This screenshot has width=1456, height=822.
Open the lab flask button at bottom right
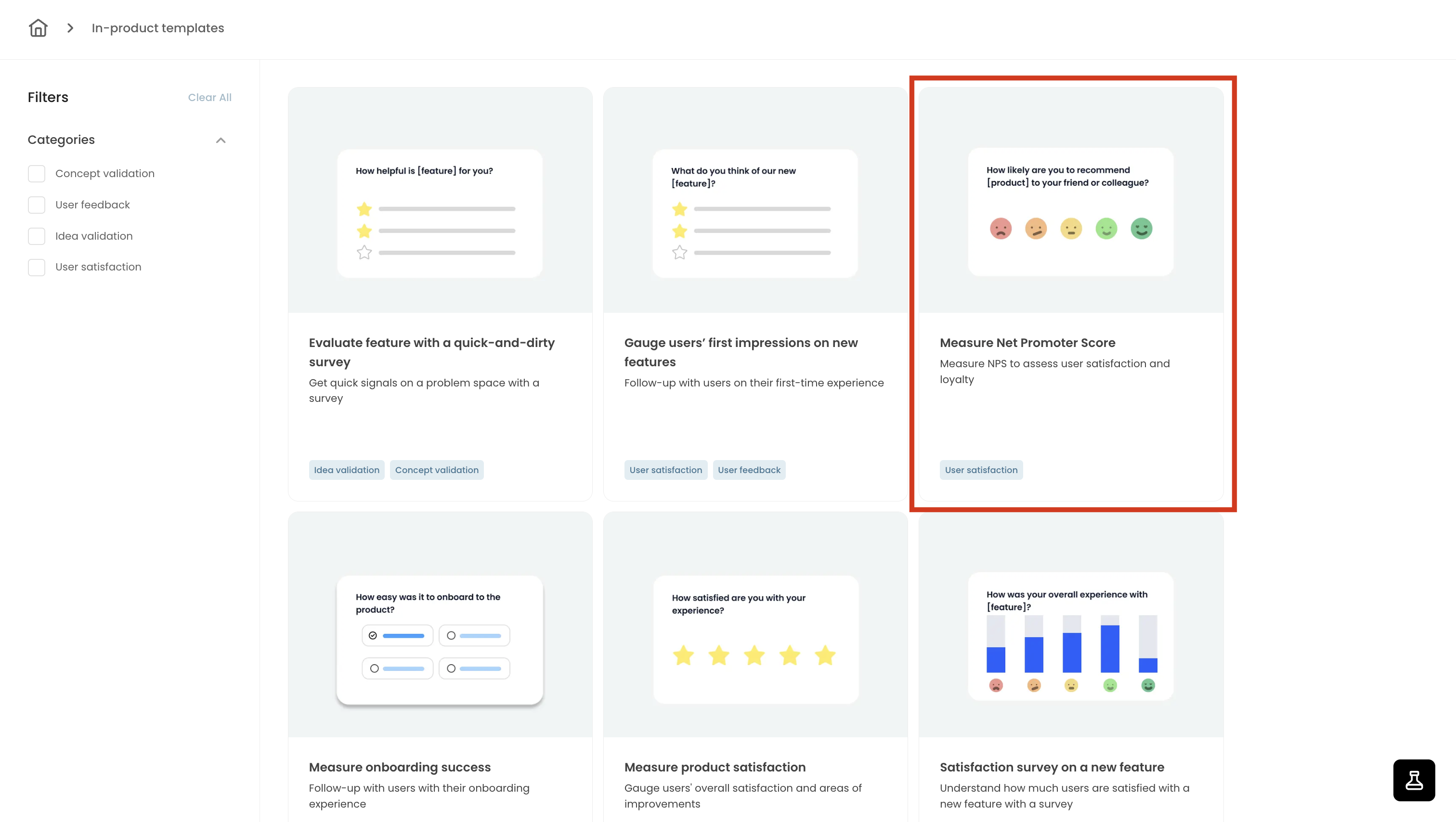(x=1414, y=780)
